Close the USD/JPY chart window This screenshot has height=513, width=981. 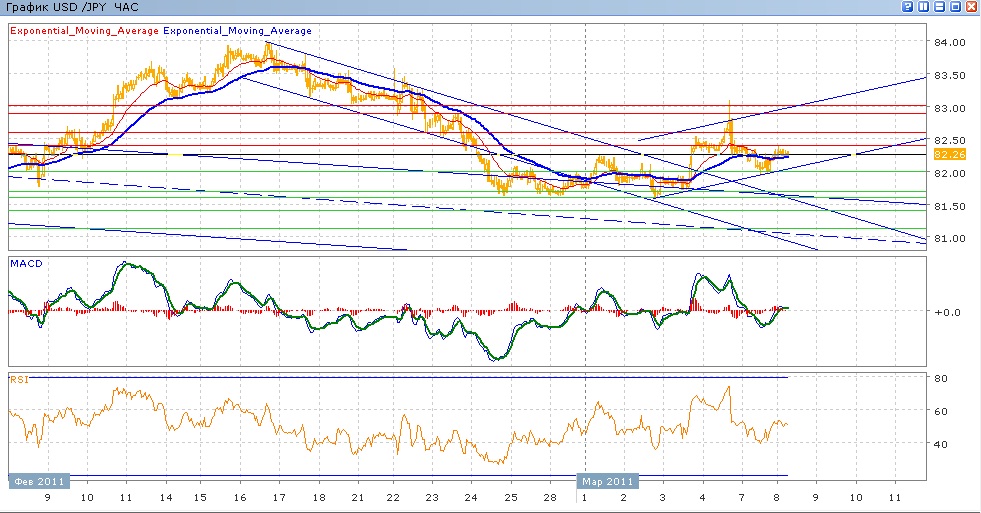pyautogui.click(x=971, y=7)
